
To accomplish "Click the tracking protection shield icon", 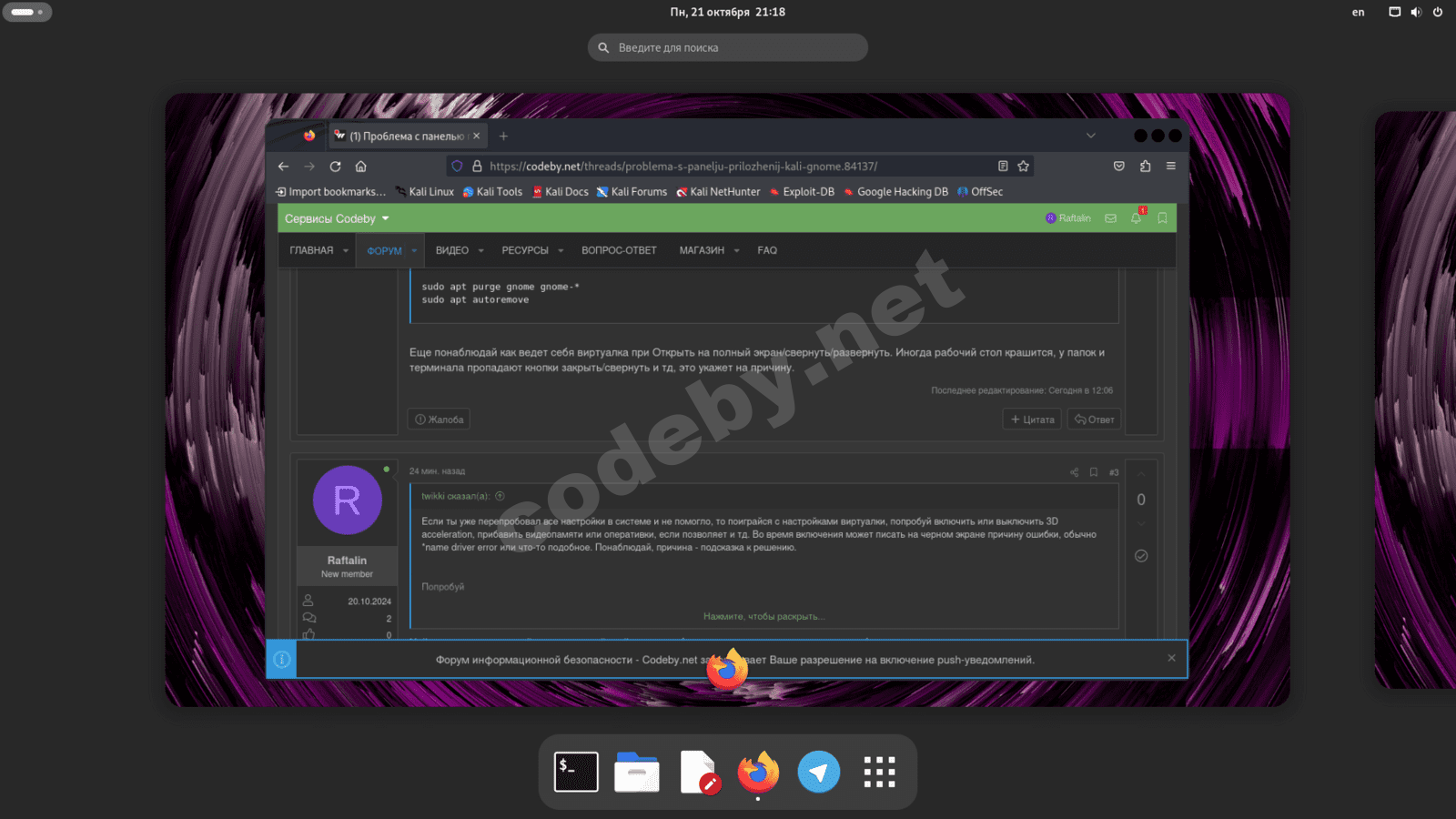I will 457,167.
